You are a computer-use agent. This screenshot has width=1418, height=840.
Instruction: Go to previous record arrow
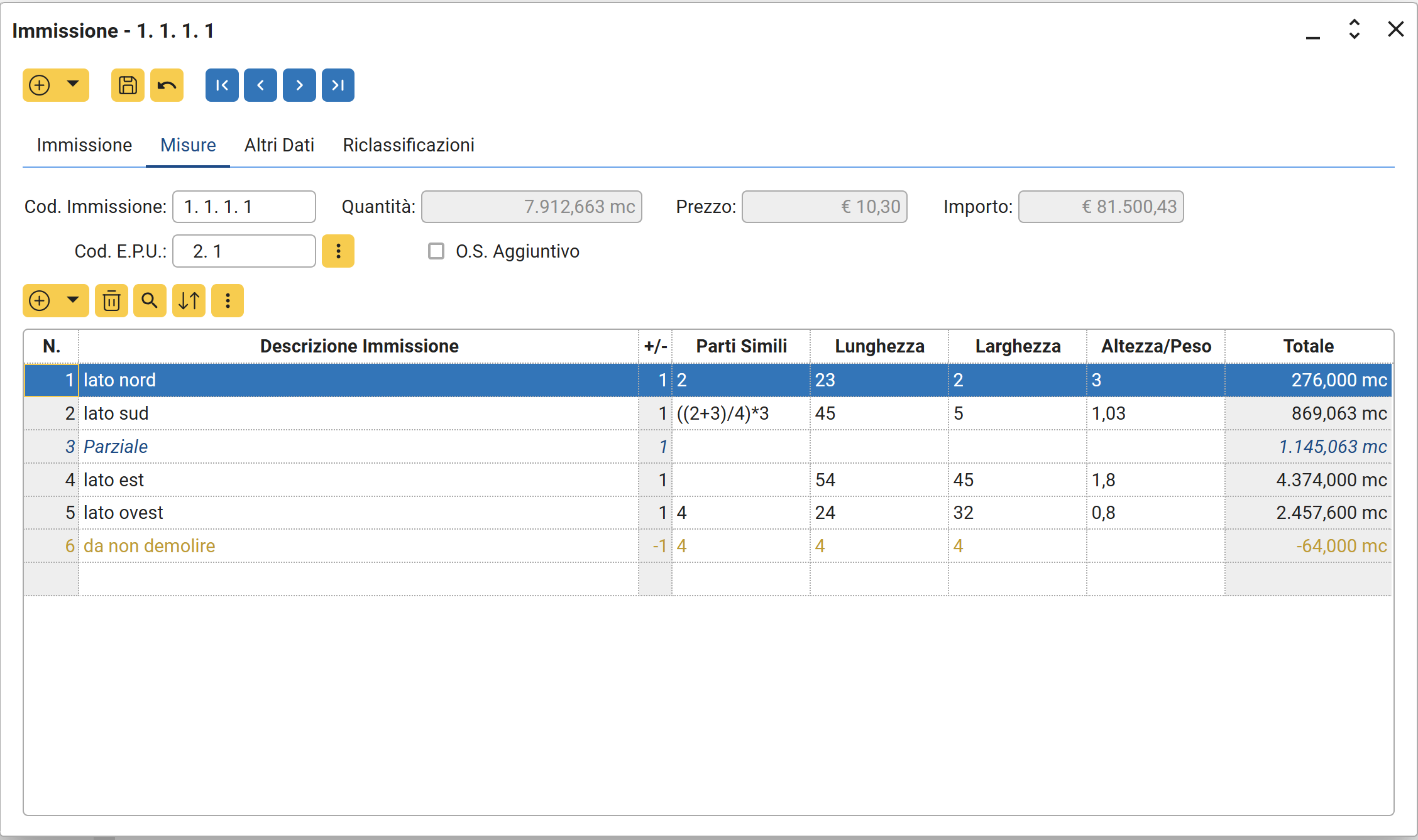pos(261,85)
